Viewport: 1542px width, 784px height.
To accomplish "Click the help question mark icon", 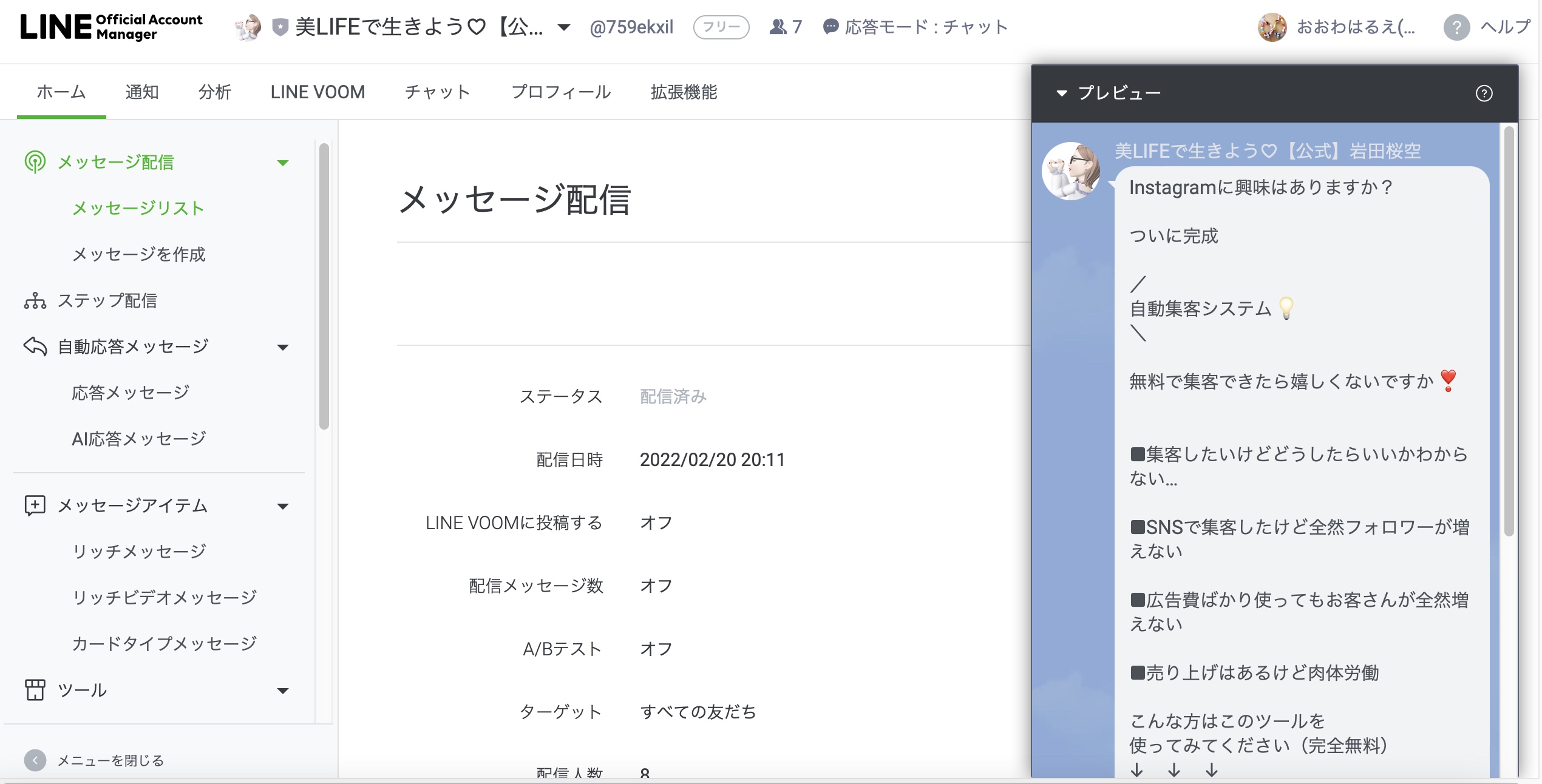I will coord(1456,27).
